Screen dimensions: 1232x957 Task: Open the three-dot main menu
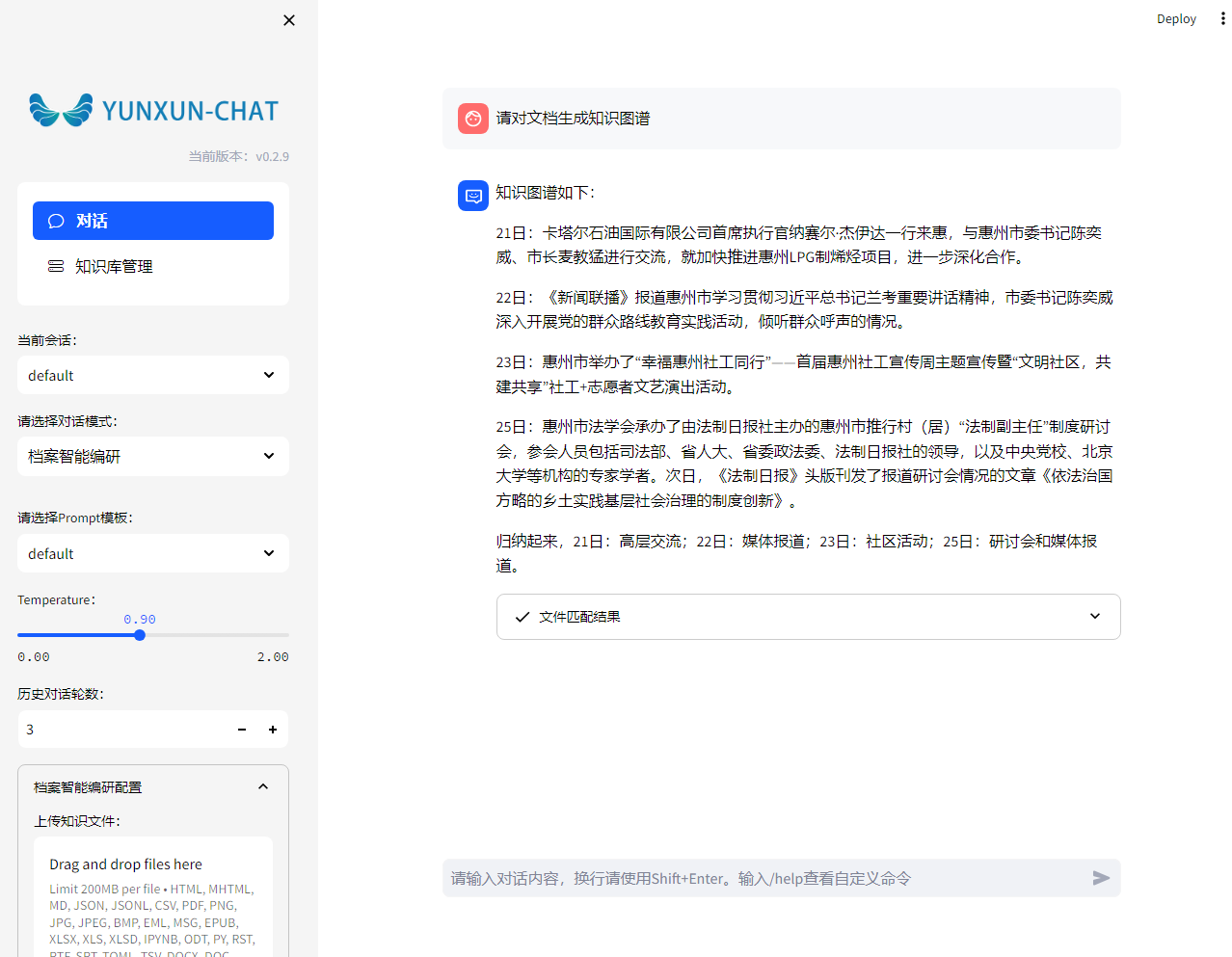click(1222, 18)
